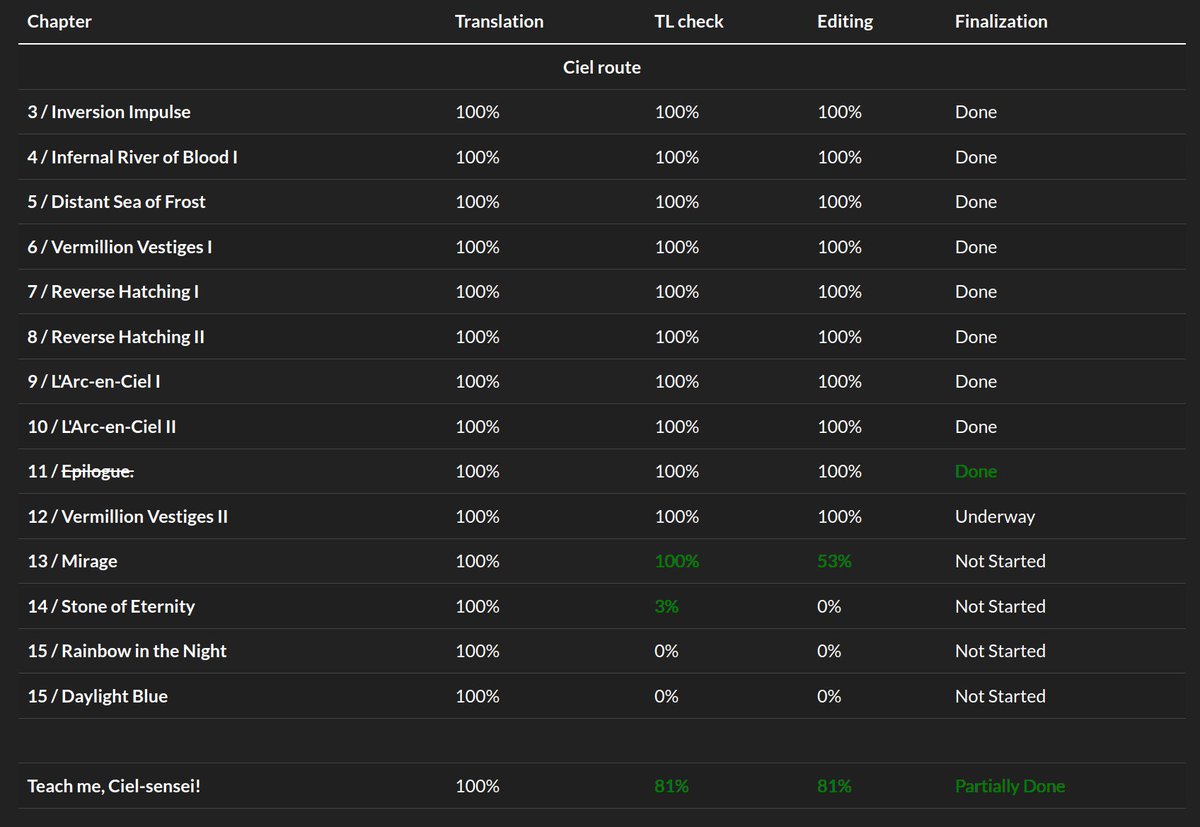Select chapter 10 / L'Arc-en-Ciel II

tap(102, 427)
